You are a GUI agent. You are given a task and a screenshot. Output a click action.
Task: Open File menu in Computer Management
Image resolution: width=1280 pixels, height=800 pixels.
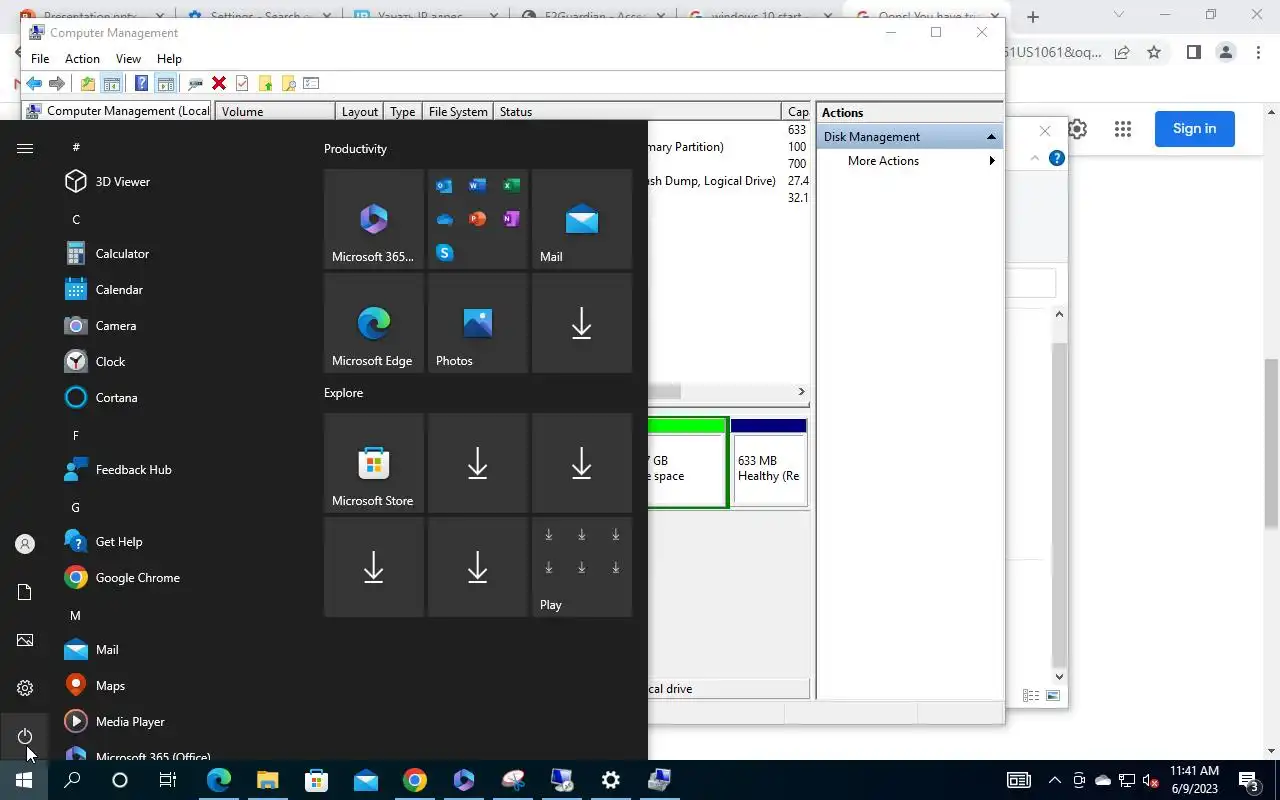click(x=40, y=59)
